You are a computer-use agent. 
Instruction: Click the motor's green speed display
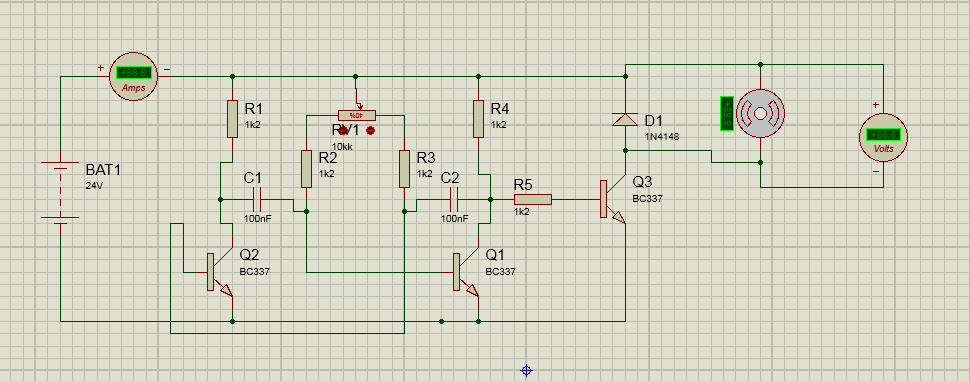(x=726, y=113)
